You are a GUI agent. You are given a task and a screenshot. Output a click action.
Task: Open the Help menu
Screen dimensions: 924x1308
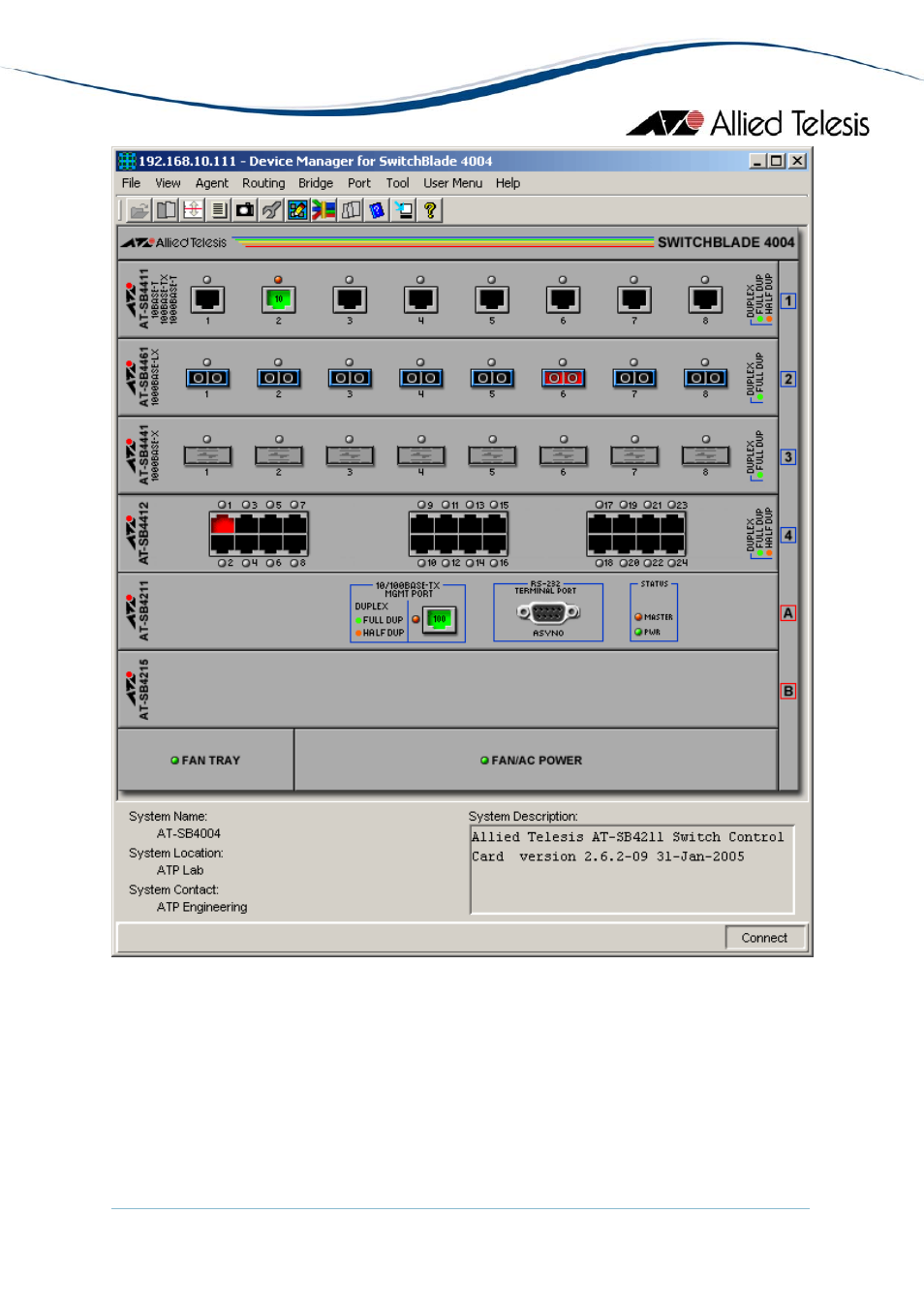[508, 183]
